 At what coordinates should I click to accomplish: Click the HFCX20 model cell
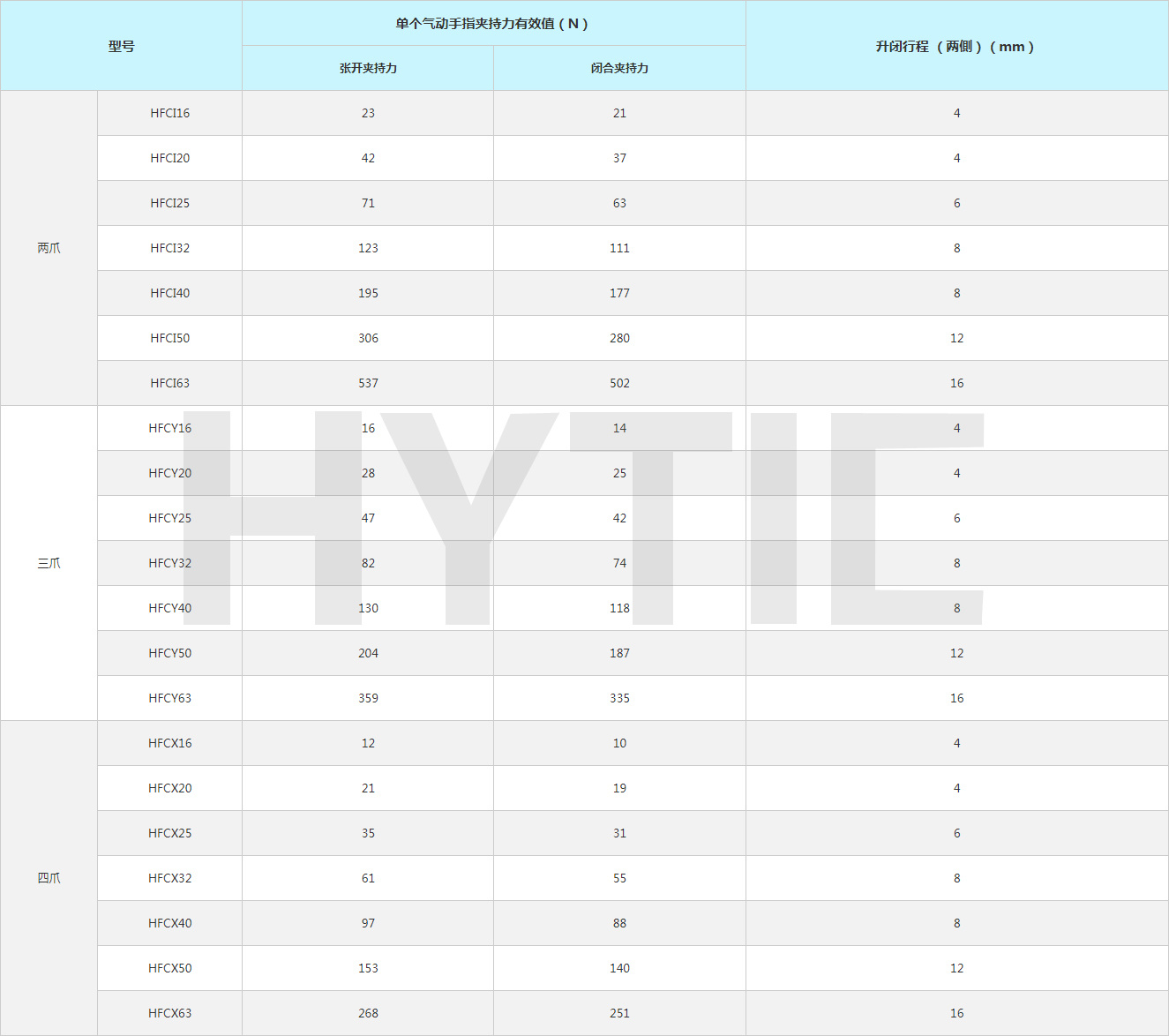pos(169,788)
